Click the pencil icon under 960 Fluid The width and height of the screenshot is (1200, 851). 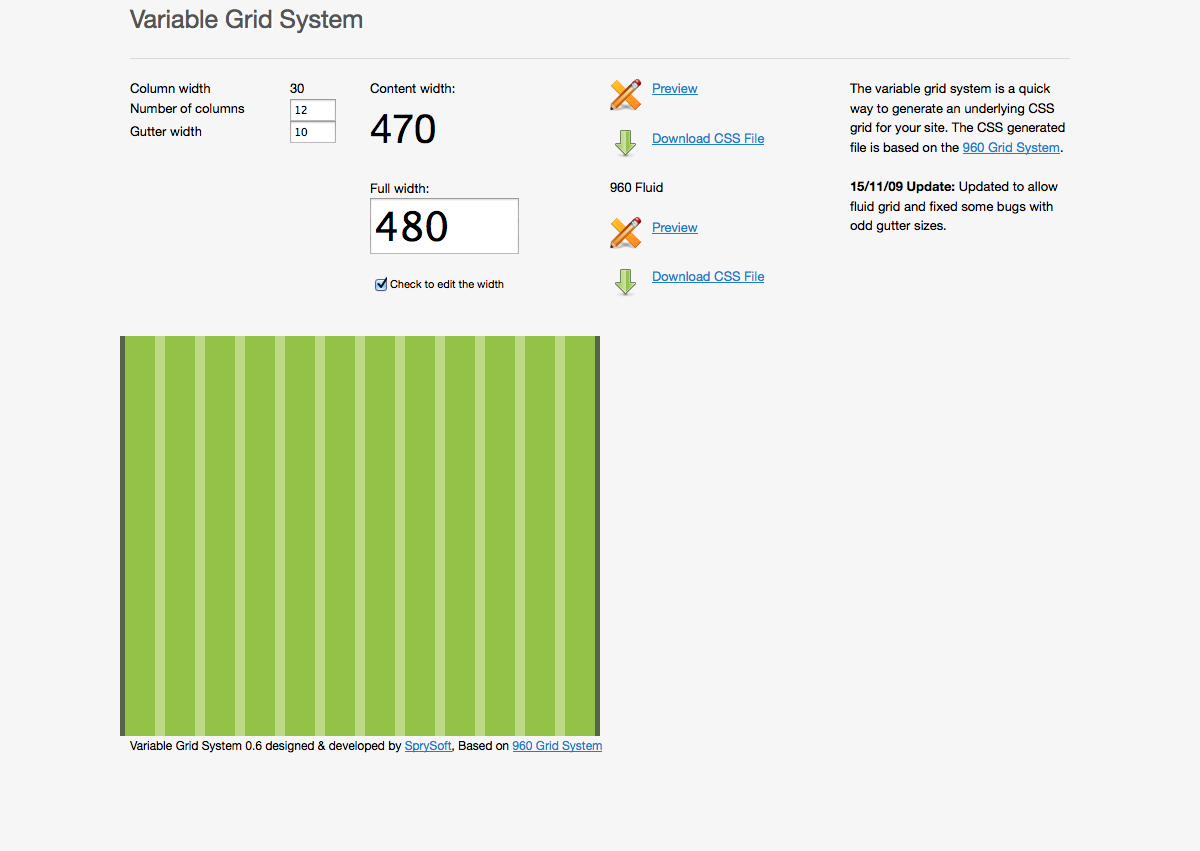coord(625,233)
